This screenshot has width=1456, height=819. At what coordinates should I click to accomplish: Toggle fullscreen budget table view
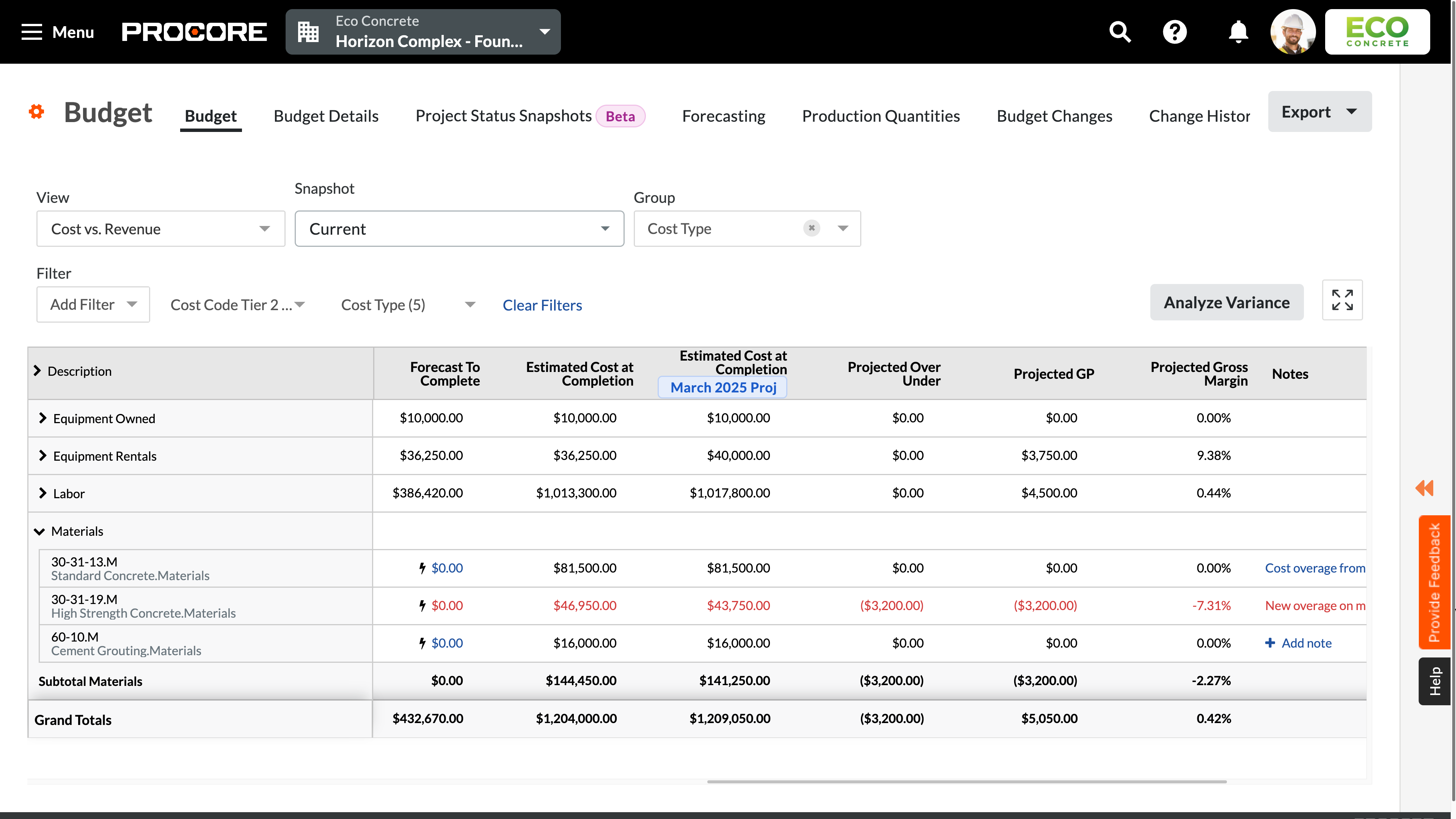1342,300
